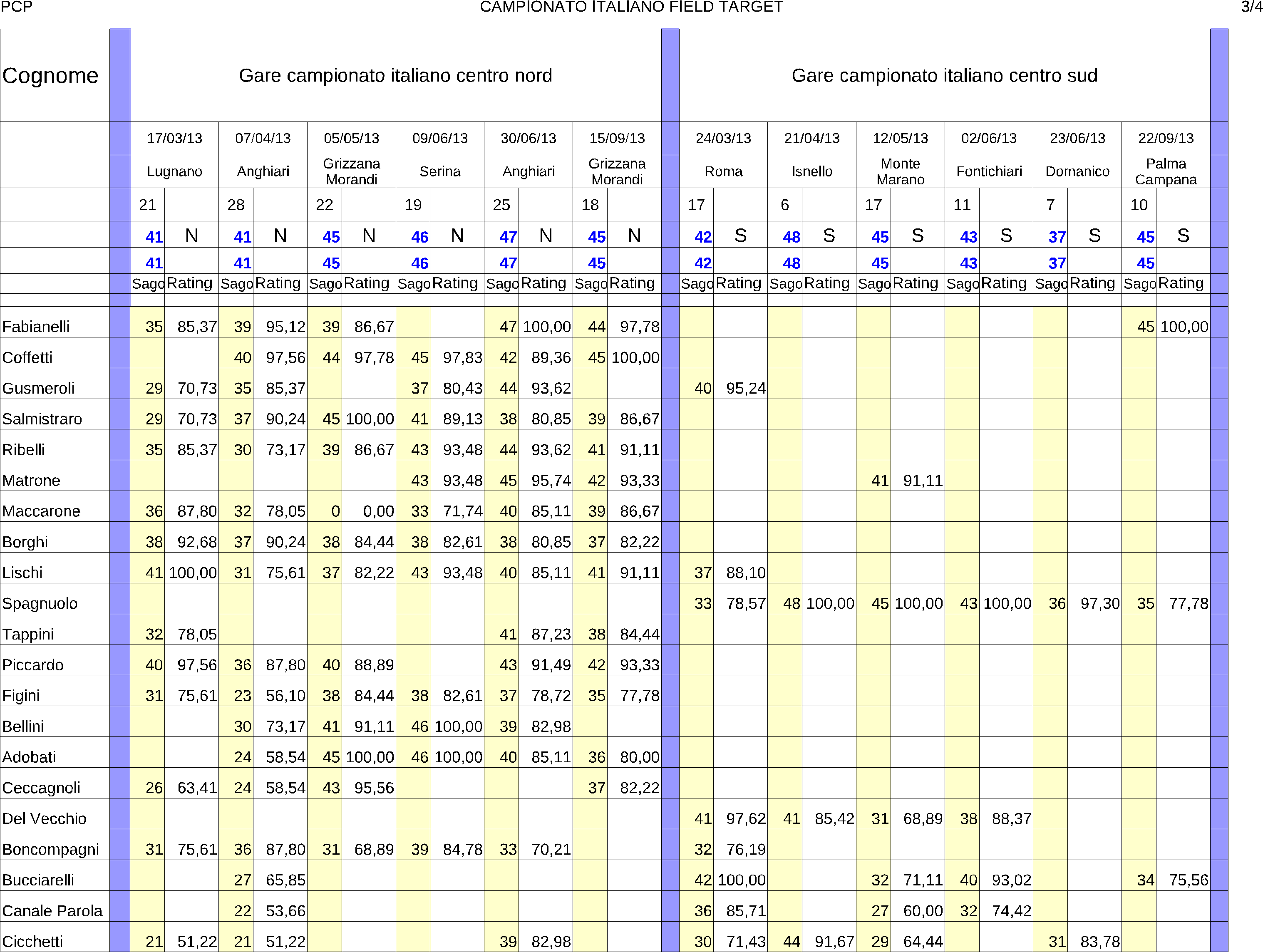Select the Maccarone row name
Image resolution: width=1263 pixels, height=952 pixels.
[41, 511]
